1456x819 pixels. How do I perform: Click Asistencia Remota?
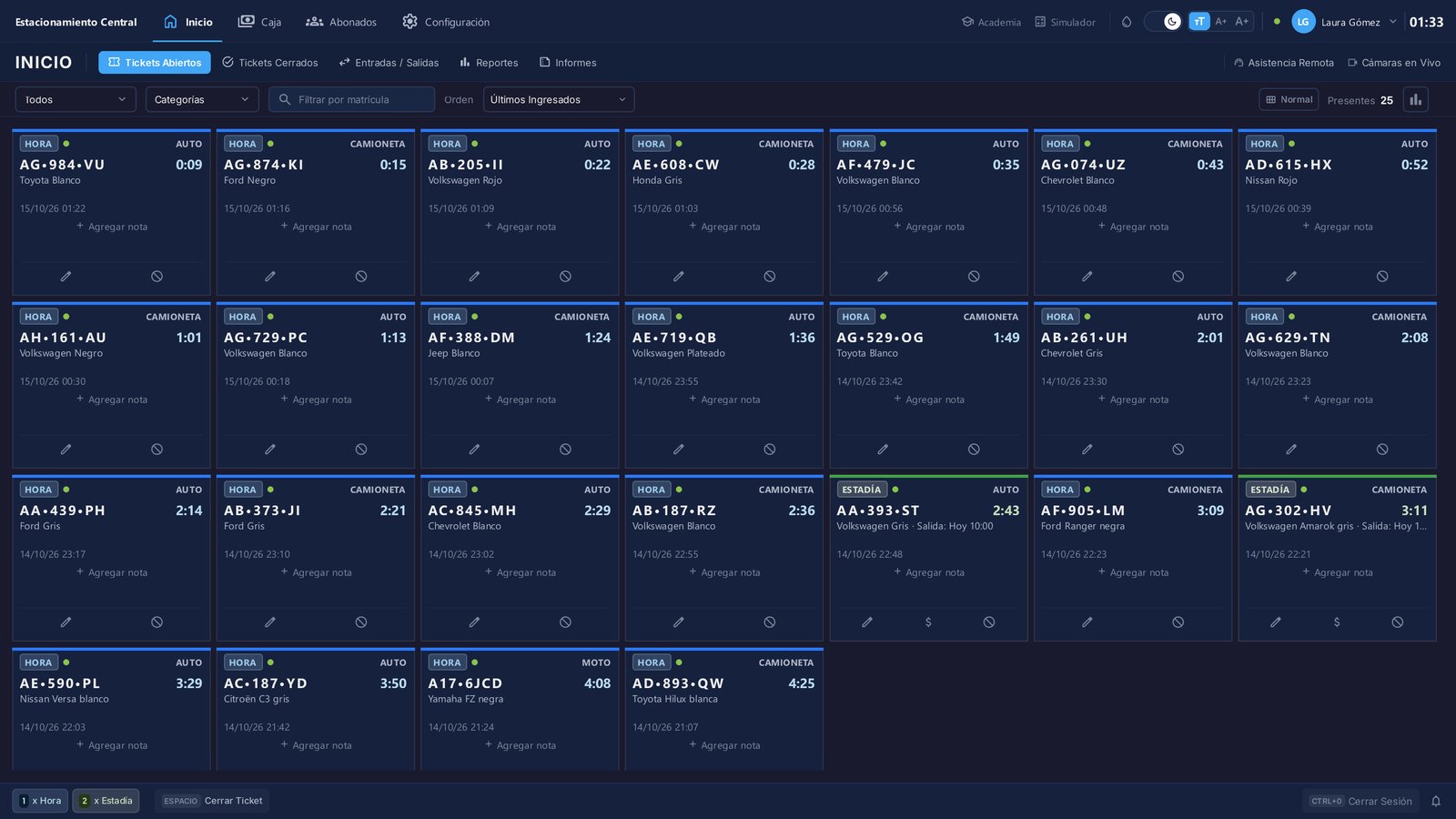pos(1283,63)
